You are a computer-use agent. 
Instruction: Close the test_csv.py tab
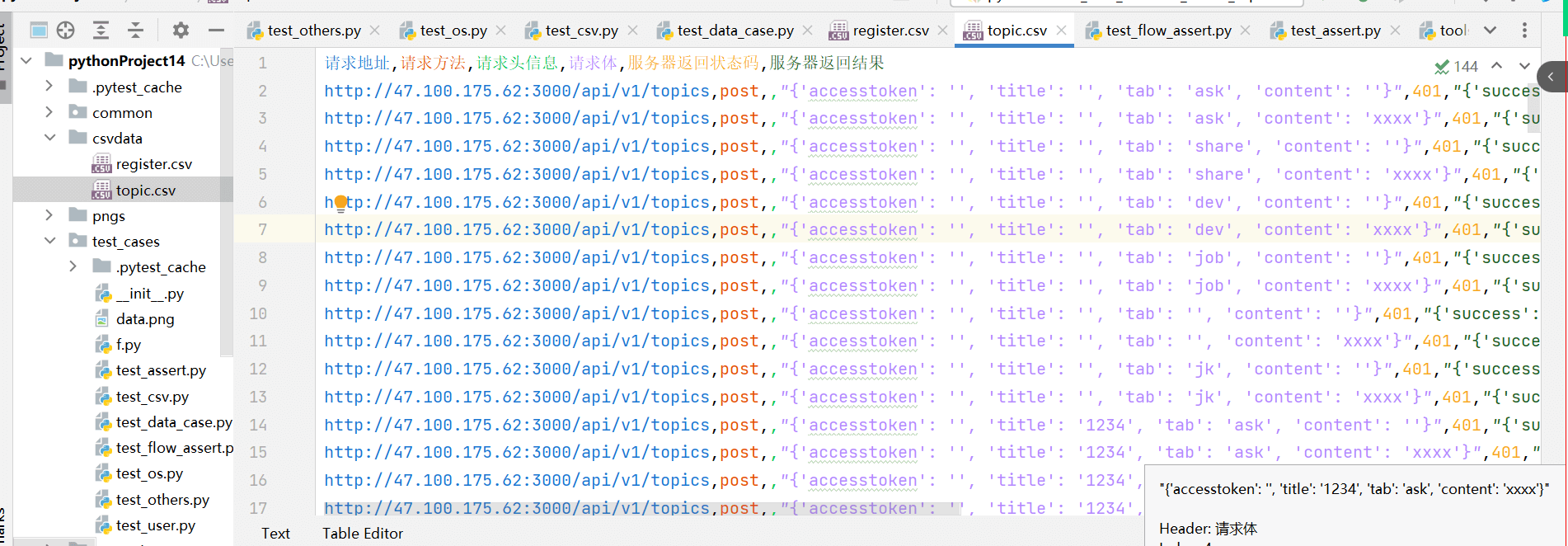point(633,31)
